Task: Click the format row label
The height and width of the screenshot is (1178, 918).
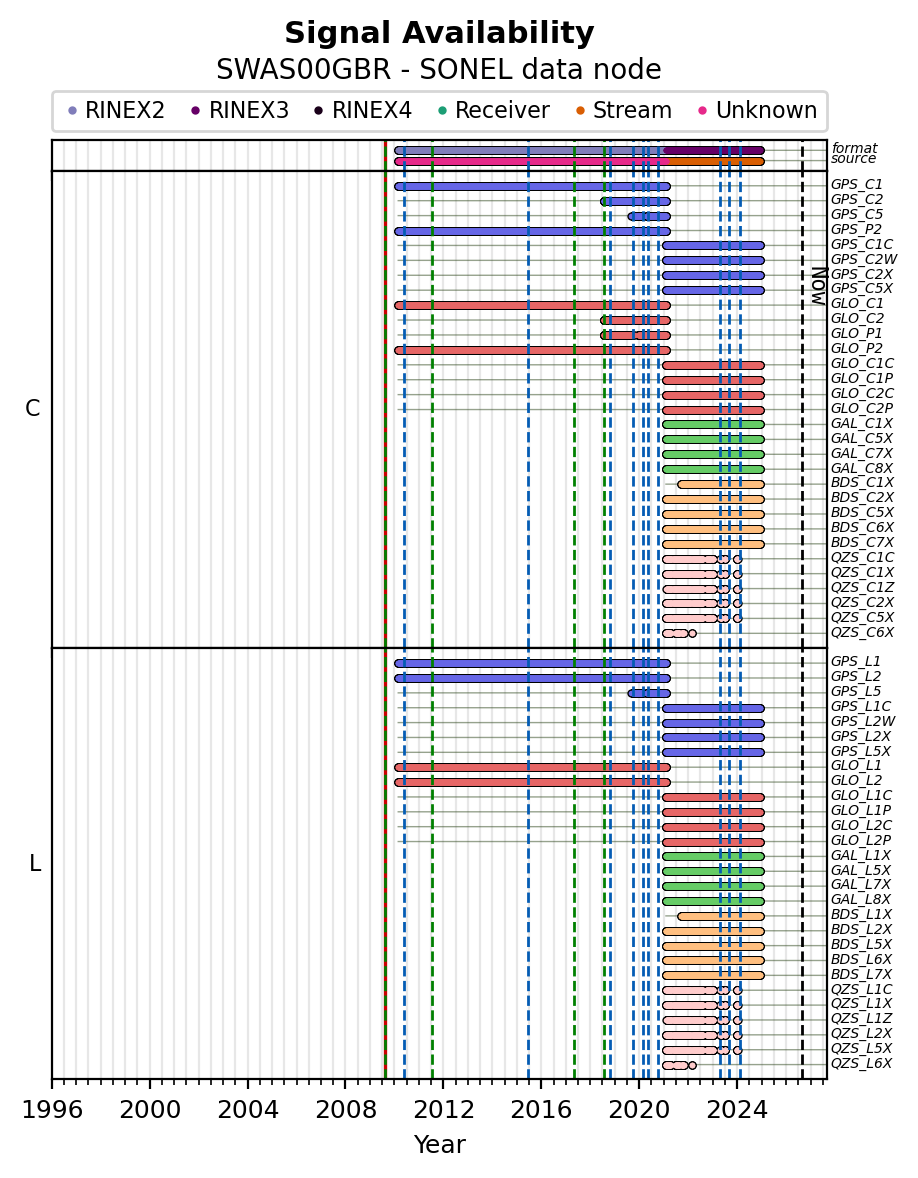Action: pyautogui.click(x=855, y=148)
